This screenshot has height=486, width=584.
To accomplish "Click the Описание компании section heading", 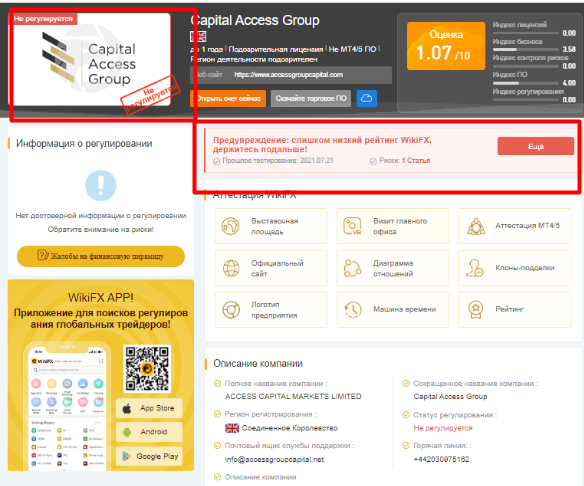I will point(258,363).
